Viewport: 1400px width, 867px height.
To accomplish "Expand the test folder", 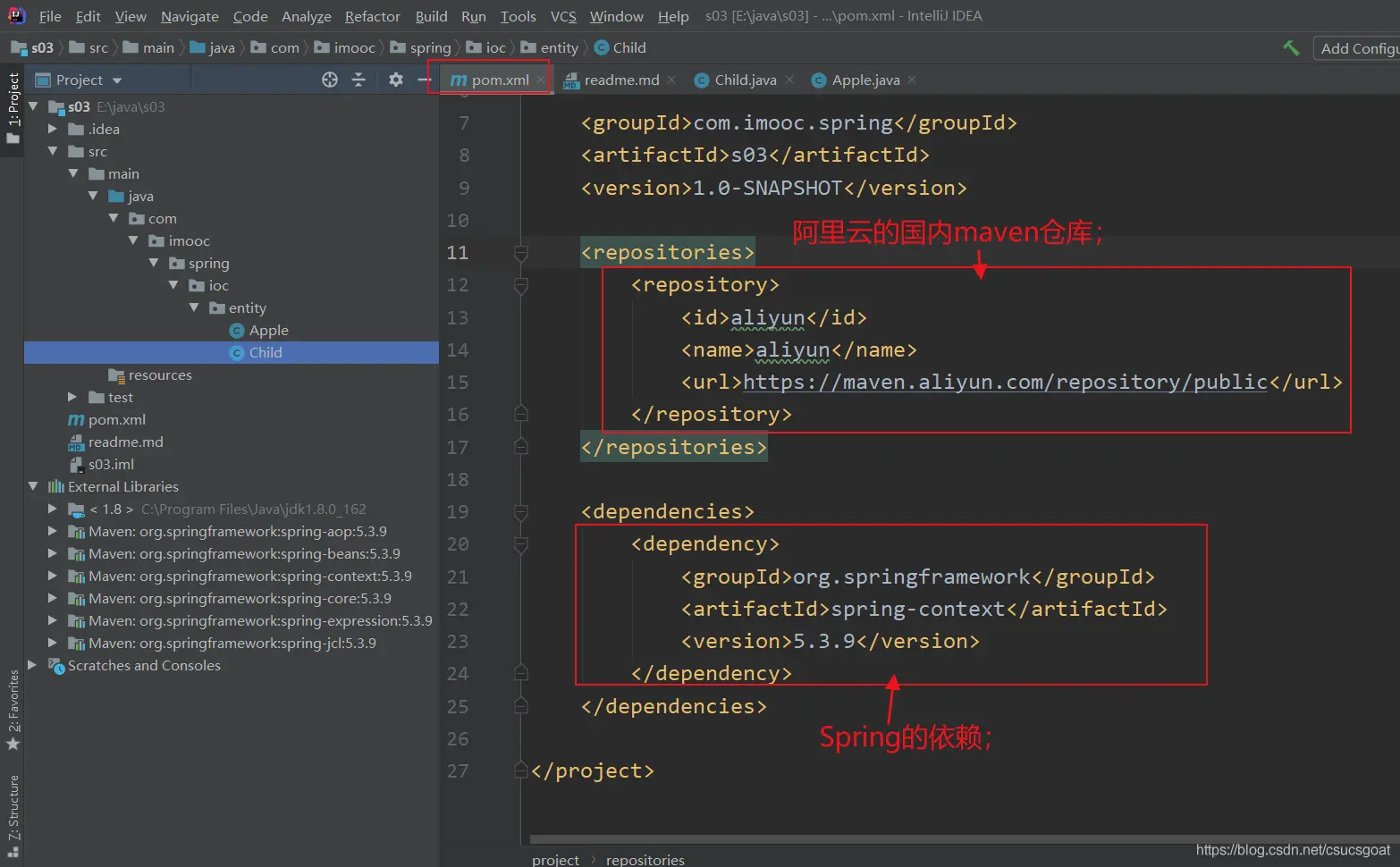I will tap(72, 397).
